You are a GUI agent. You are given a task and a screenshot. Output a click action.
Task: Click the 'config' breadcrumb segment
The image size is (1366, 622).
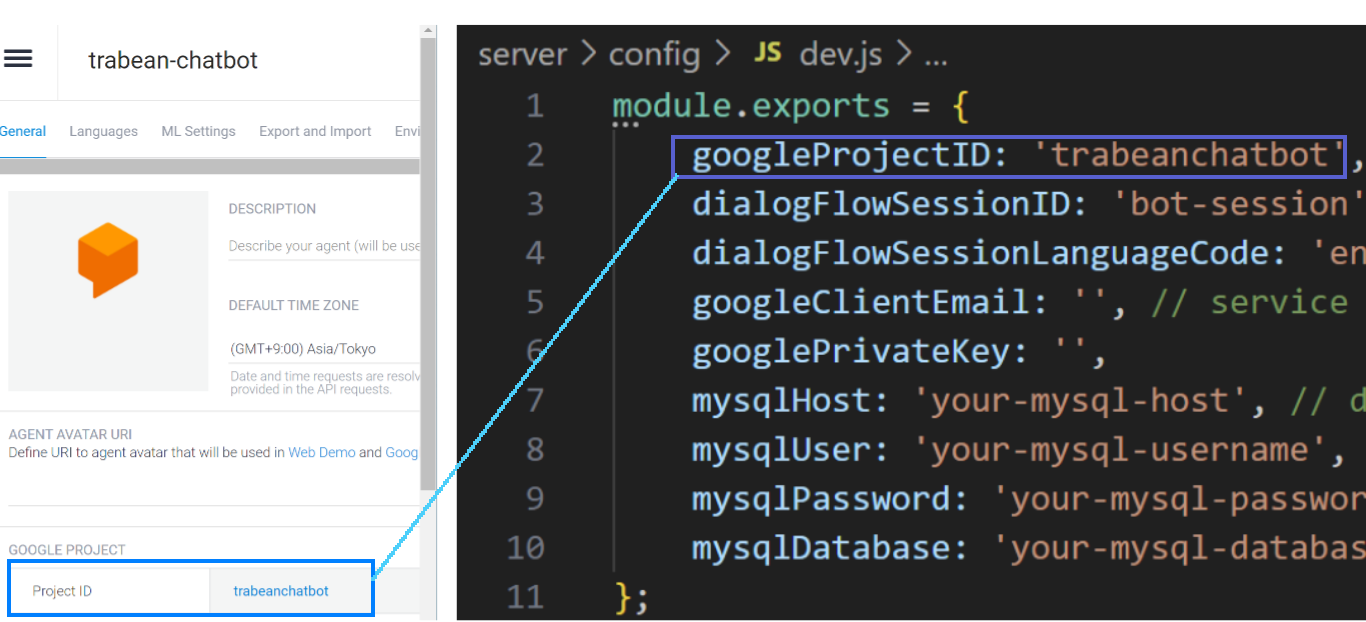tap(654, 54)
